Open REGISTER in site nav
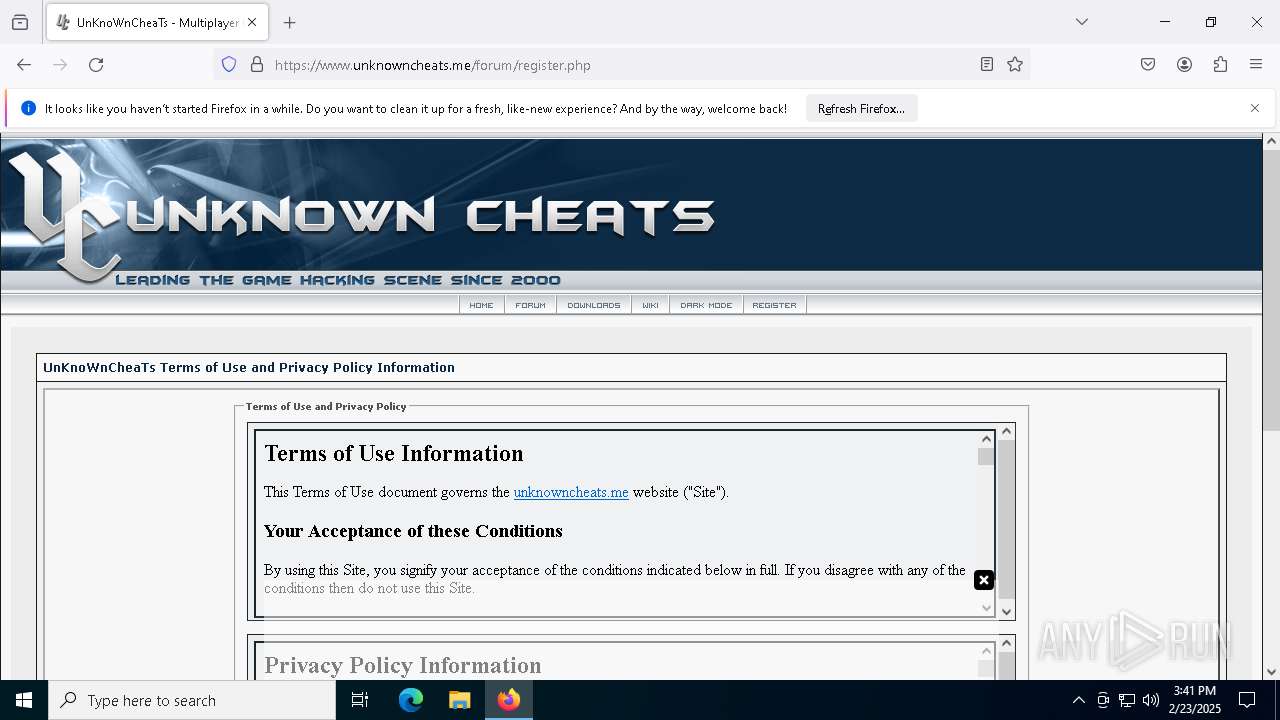This screenshot has height=720, width=1280. point(774,305)
